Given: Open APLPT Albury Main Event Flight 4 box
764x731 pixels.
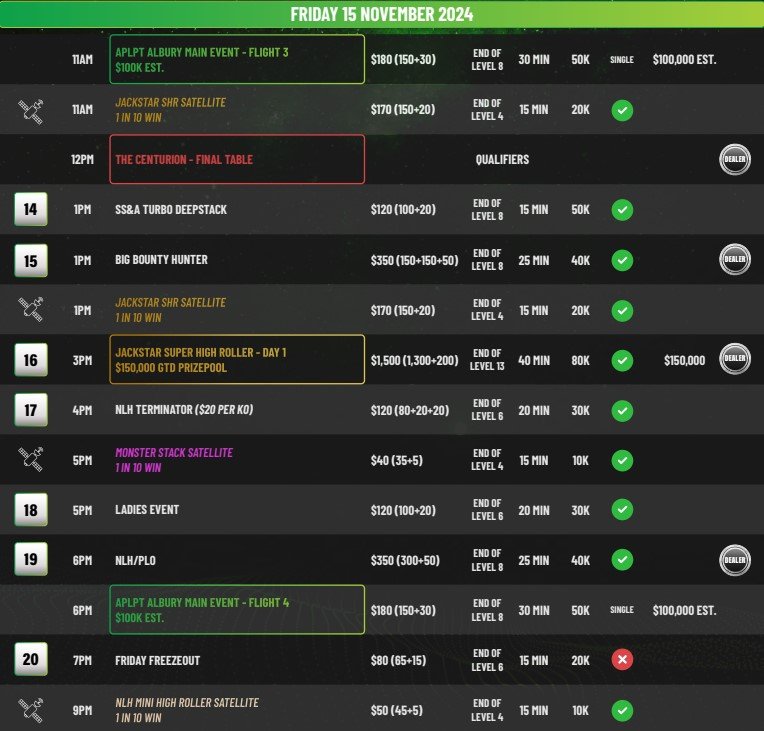Looking at the screenshot, I should 237,610.
